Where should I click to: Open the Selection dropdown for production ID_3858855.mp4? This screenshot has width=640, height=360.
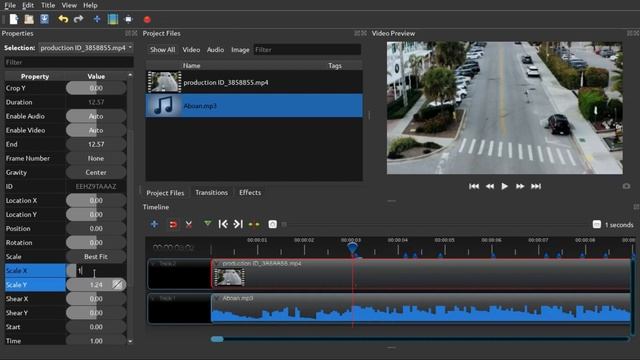click(86, 48)
